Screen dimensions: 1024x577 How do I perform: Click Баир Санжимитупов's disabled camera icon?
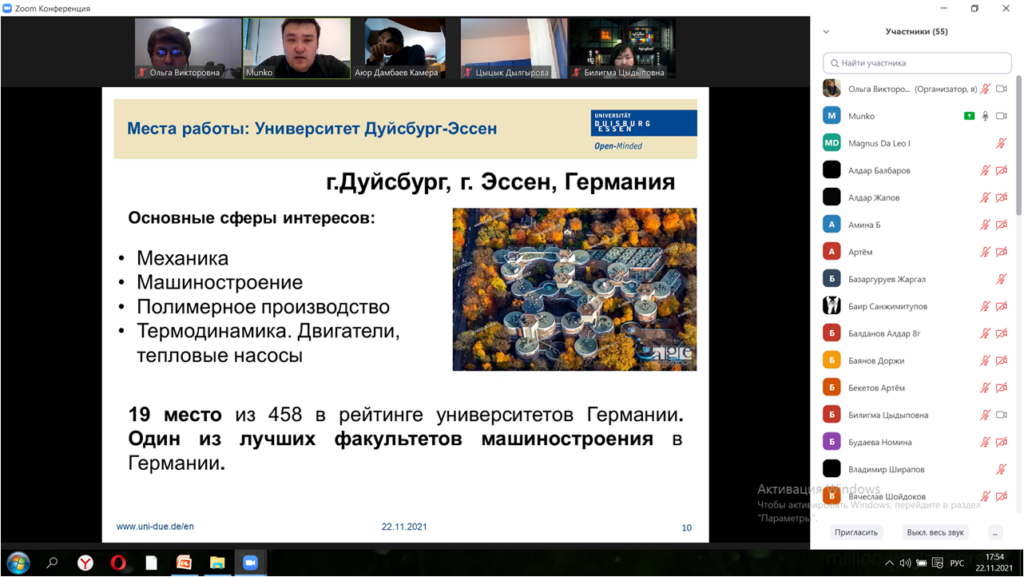click(1001, 306)
